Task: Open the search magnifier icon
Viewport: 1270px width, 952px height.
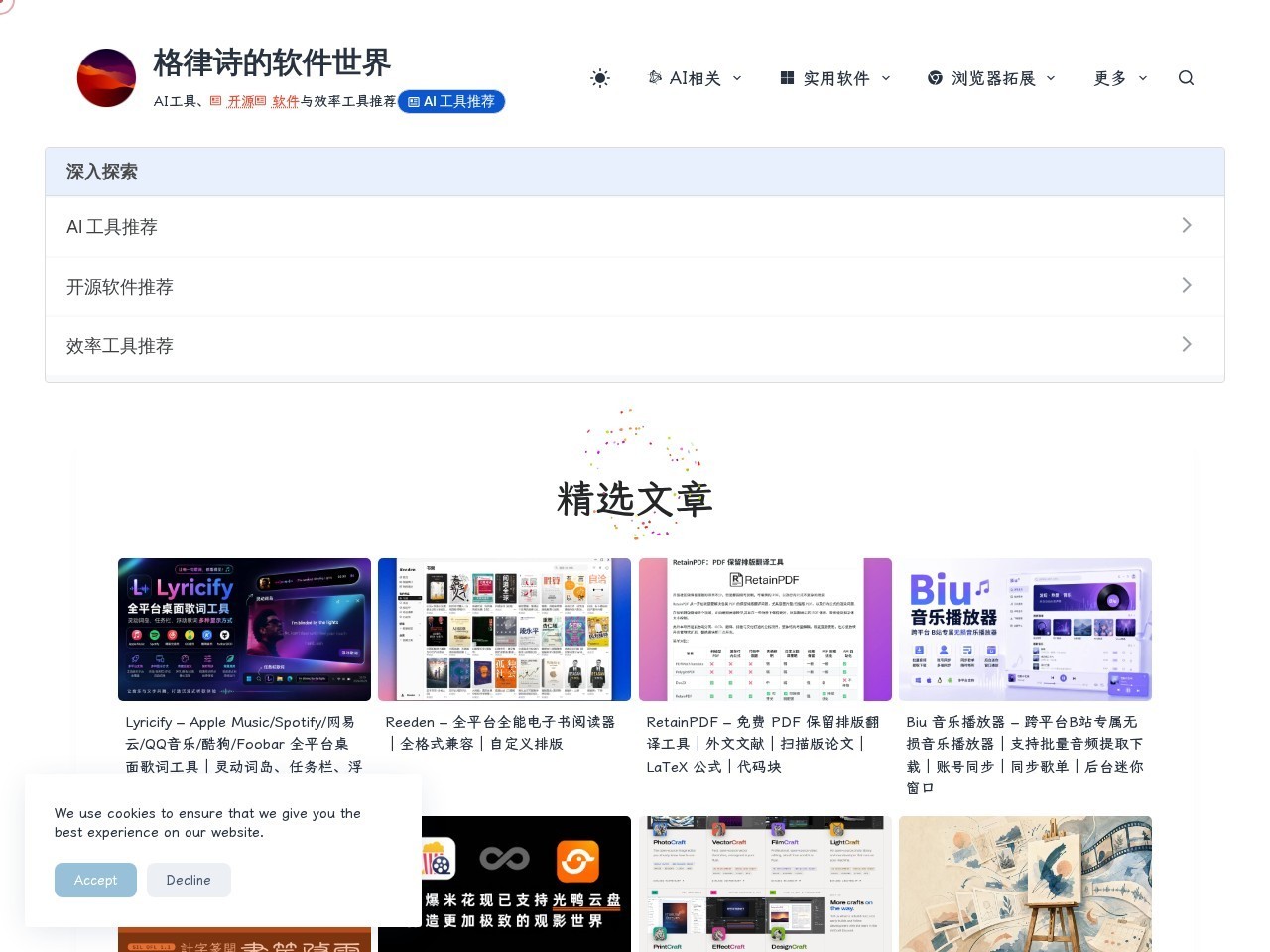Action: 1186,78
